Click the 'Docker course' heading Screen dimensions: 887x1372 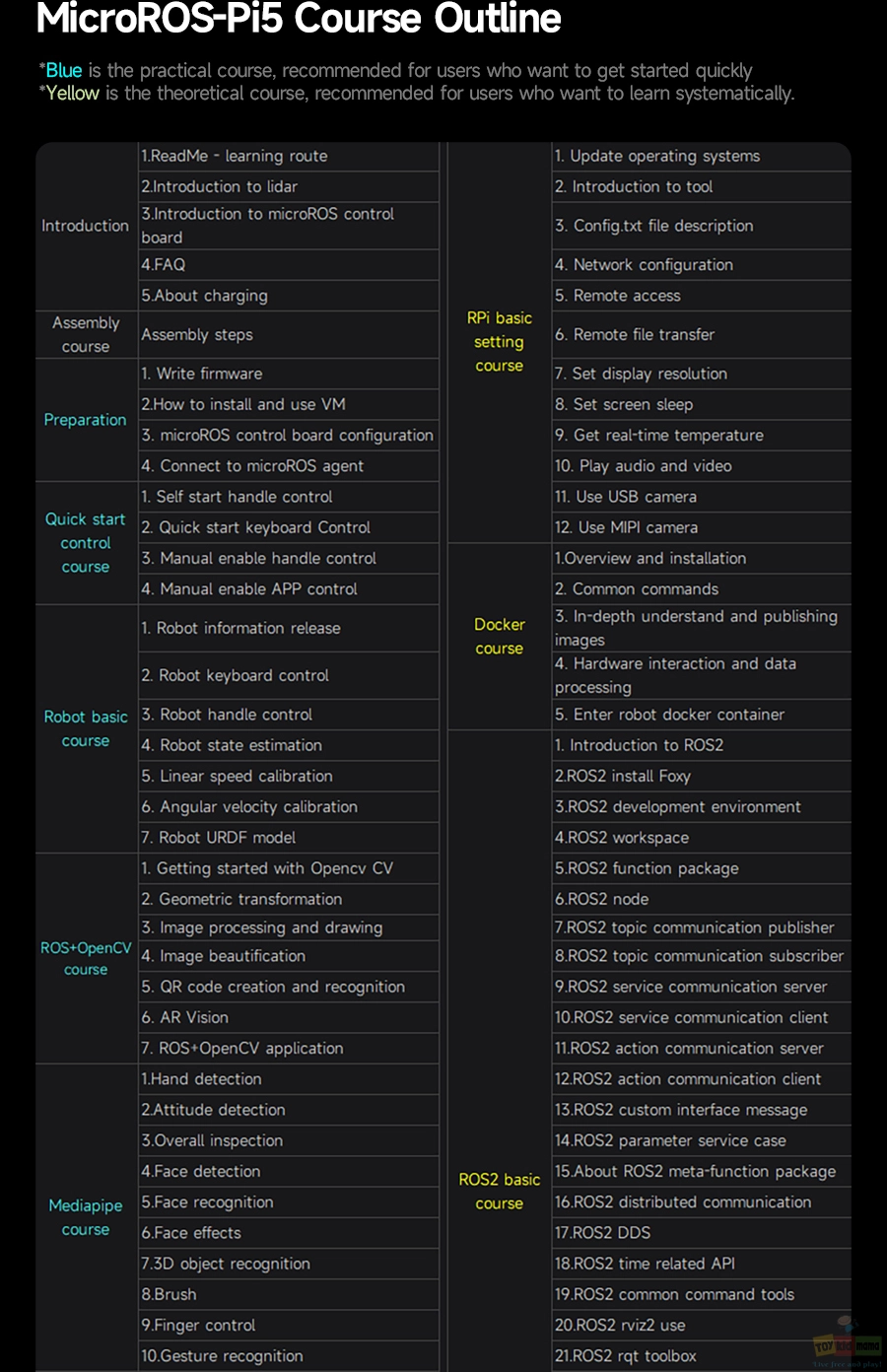coord(500,637)
